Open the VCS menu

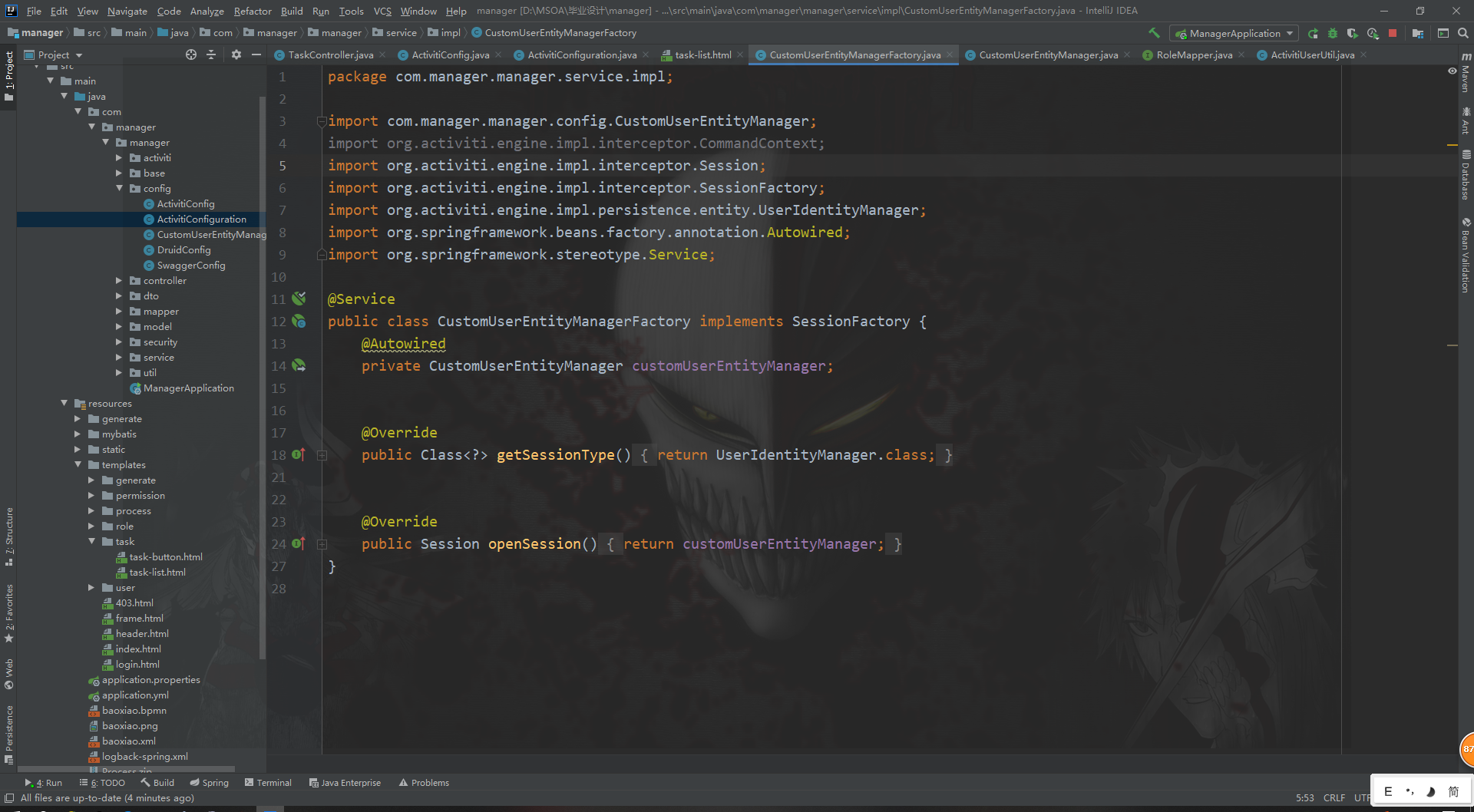click(x=382, y=11)
